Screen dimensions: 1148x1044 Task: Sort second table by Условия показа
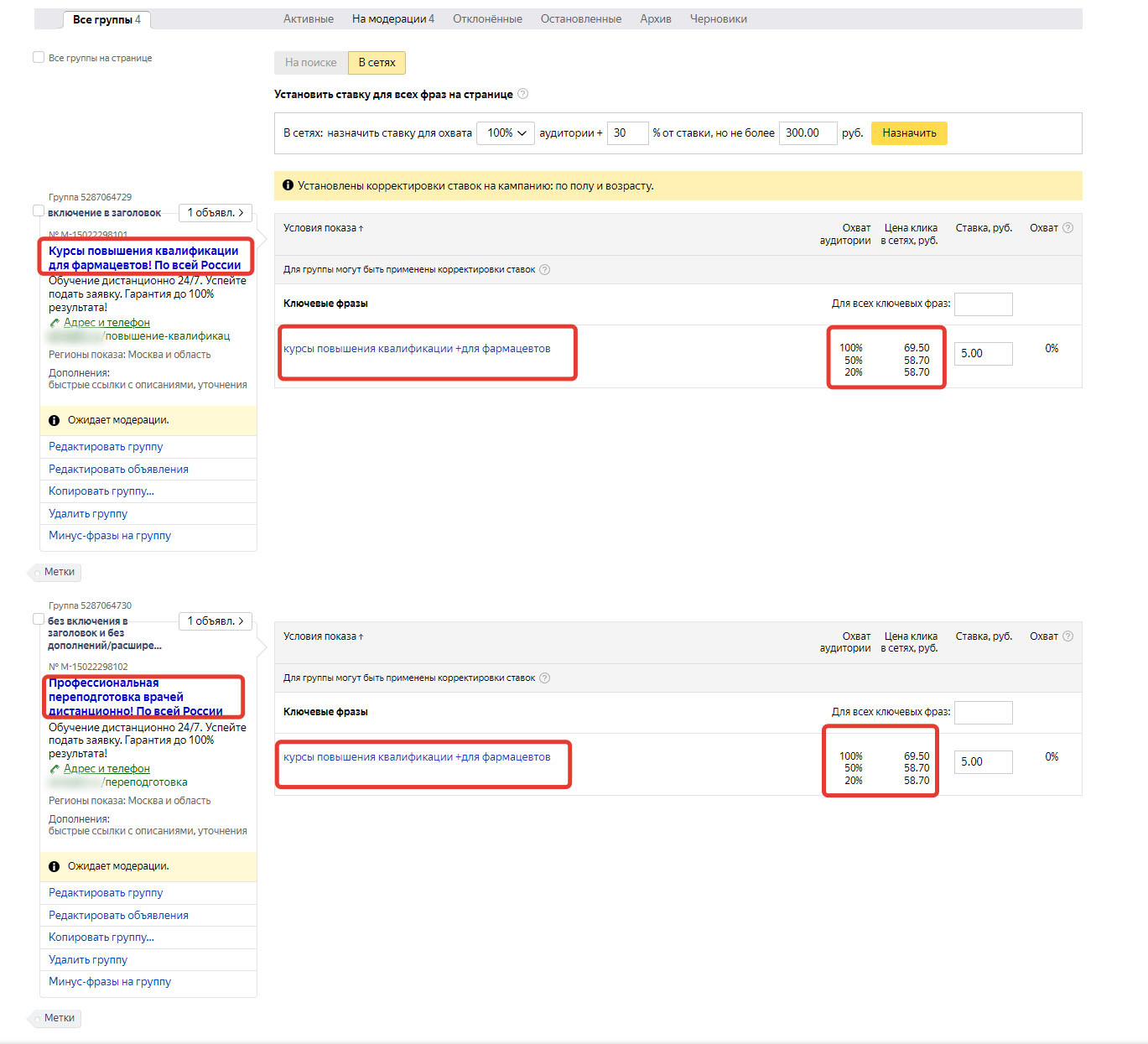[x=323, y=636]
